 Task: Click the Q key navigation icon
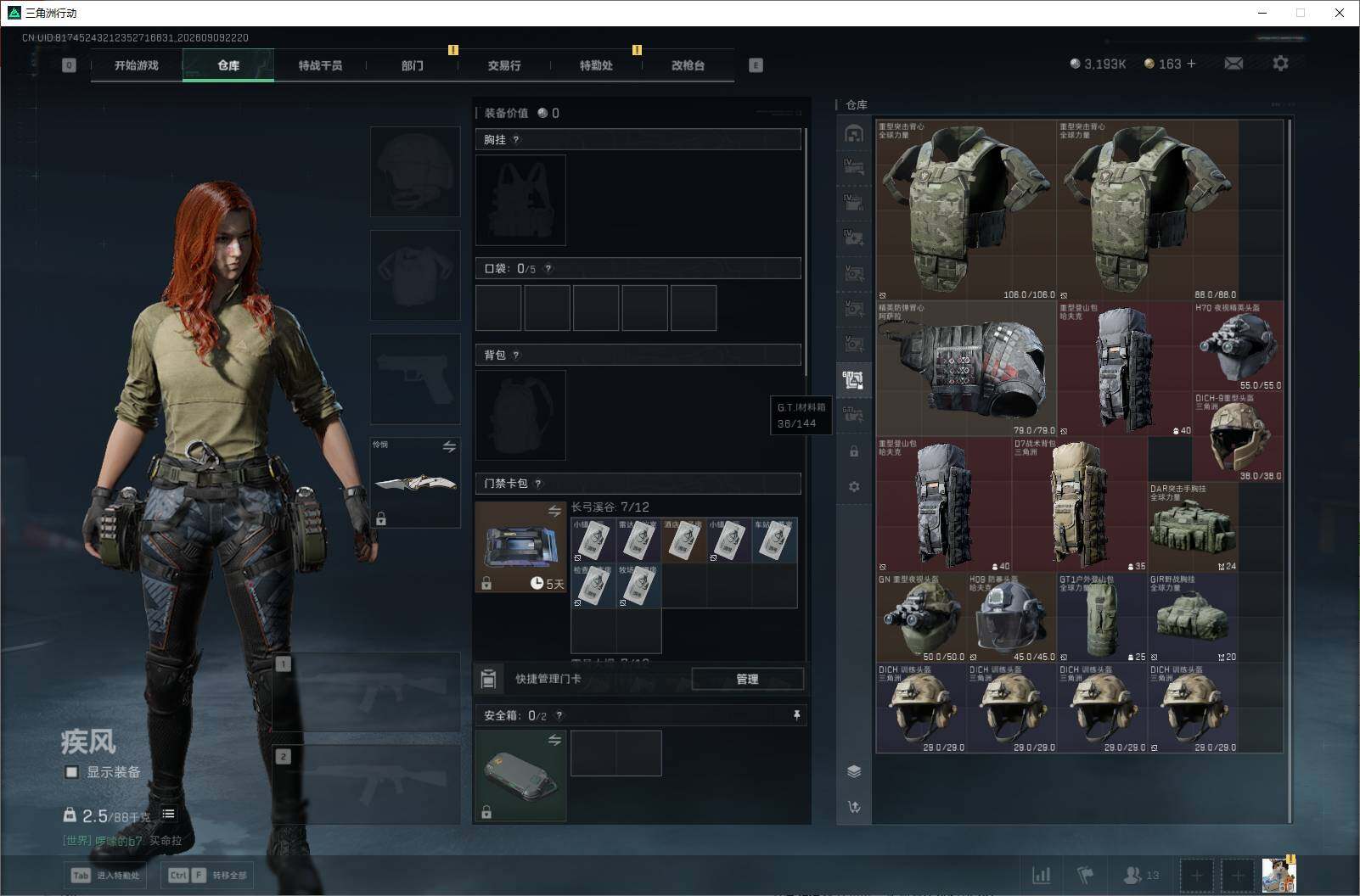[70, 65]
